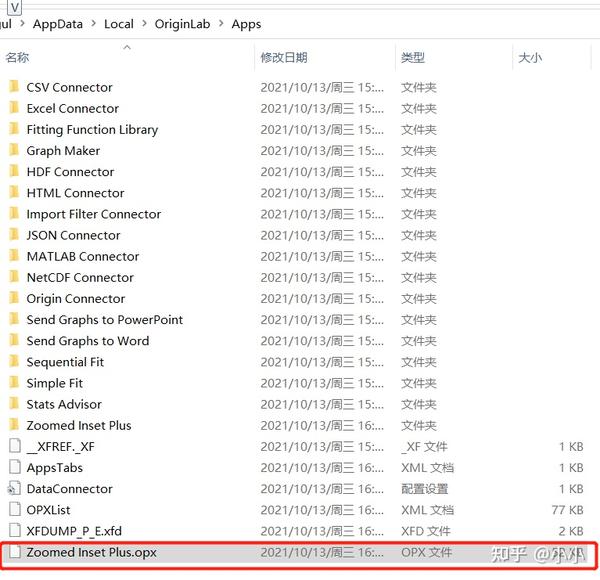Select the Excel Connector folder name

[73, 108]
